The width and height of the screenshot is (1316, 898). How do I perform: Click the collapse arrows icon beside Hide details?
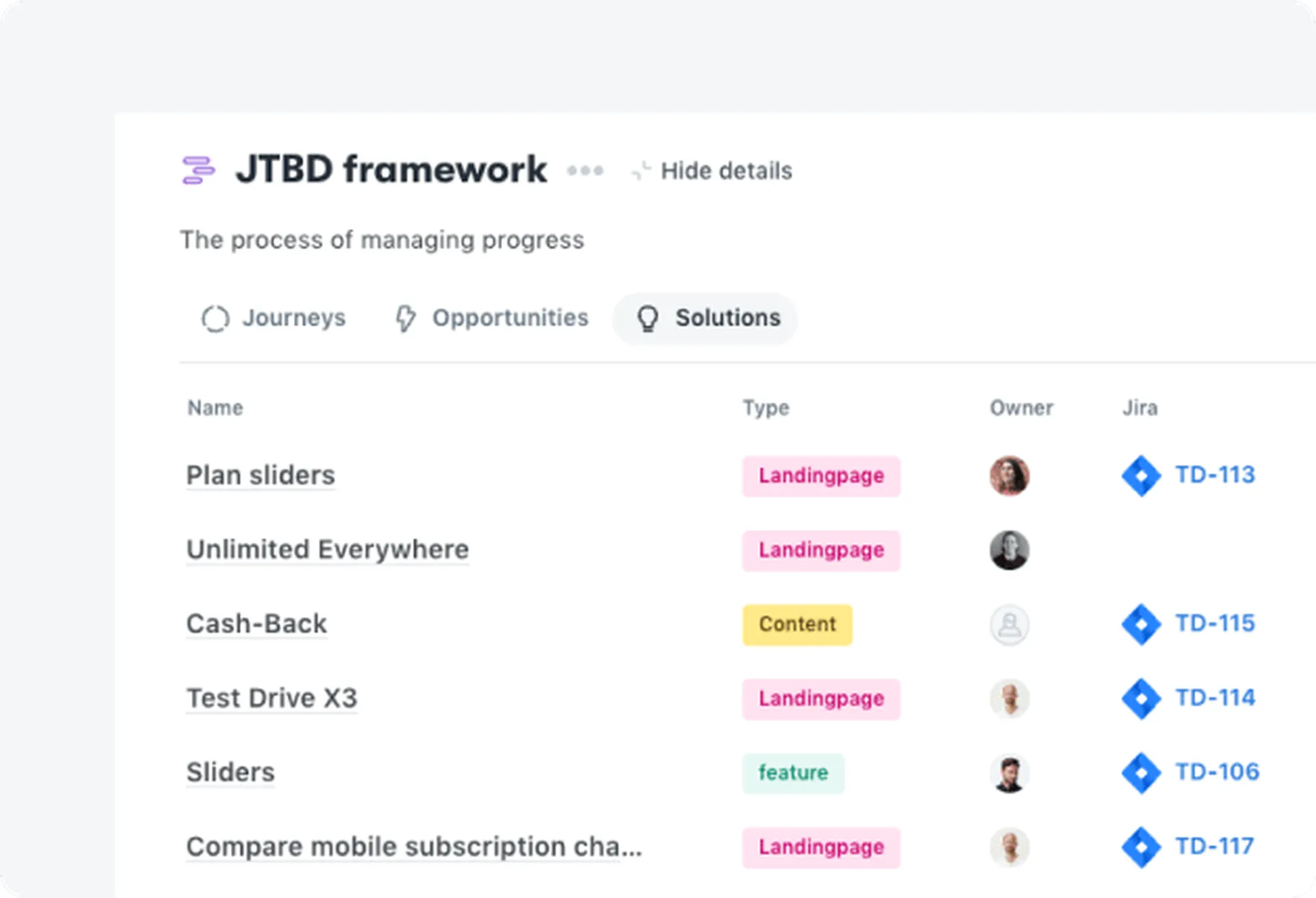click(641, 171)
